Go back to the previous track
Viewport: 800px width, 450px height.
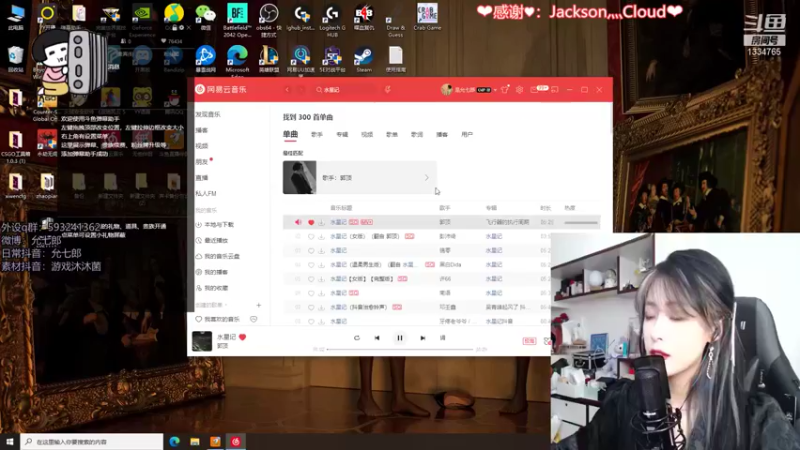pos(377,338)
